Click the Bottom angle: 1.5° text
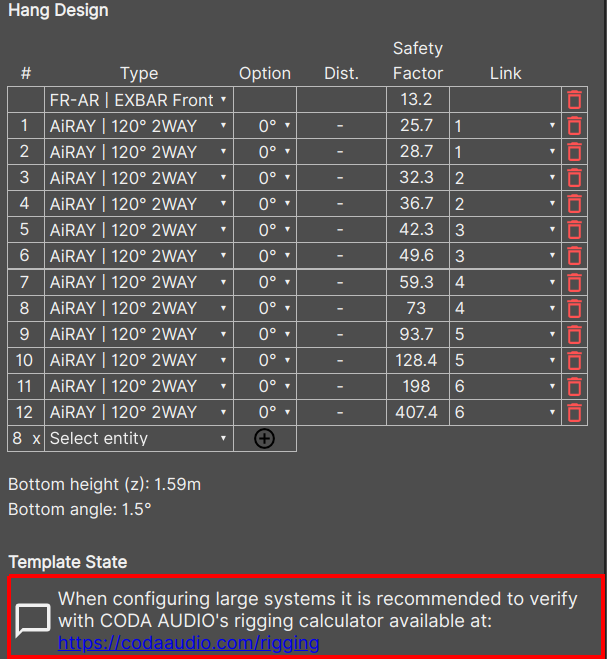This screenshot has height=659, width=607. [79, 509]
